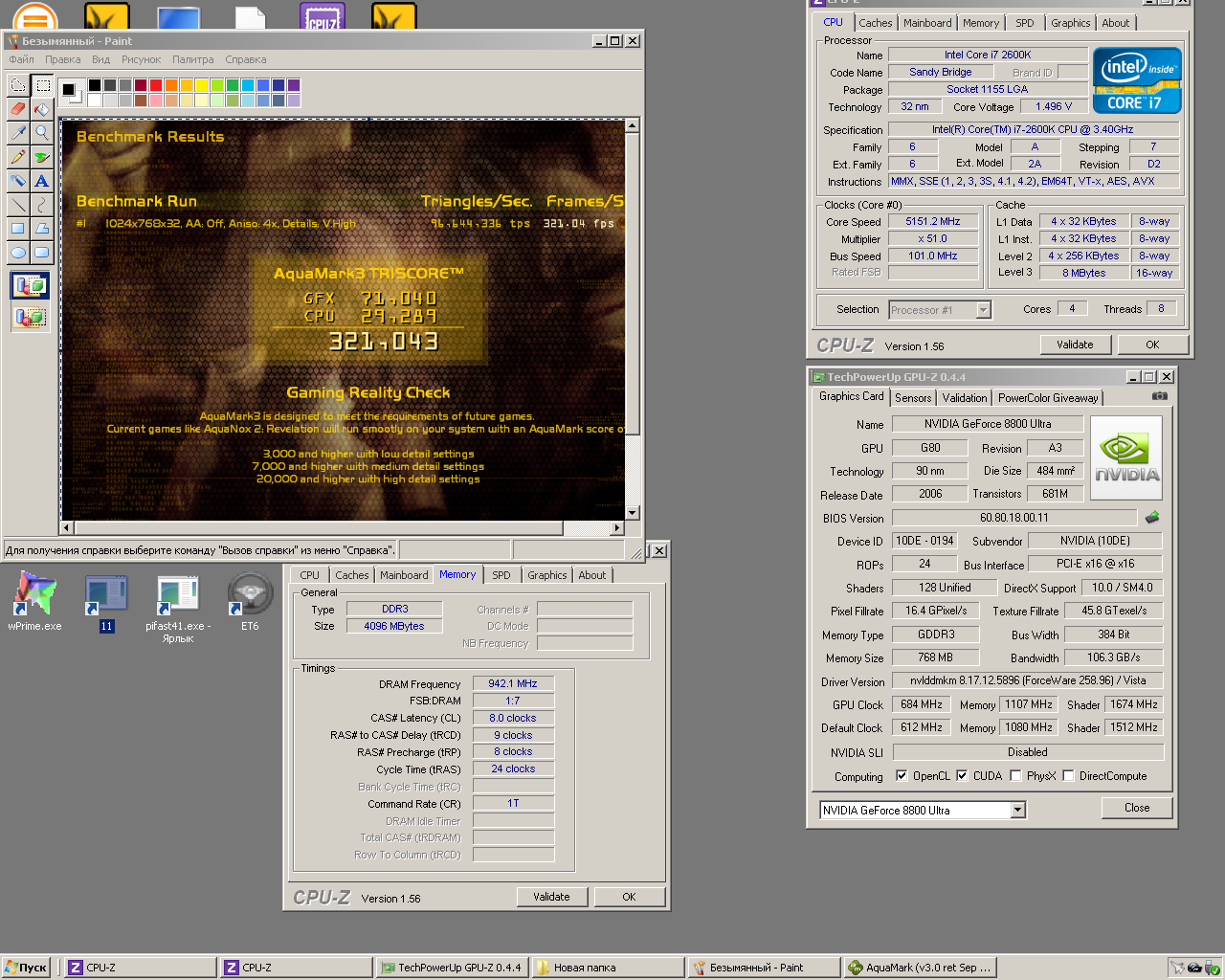Viewport: 1225px width, 980px height.
Task: Click Validate in the bottom CPU-Z window
Action: [551, 897]
